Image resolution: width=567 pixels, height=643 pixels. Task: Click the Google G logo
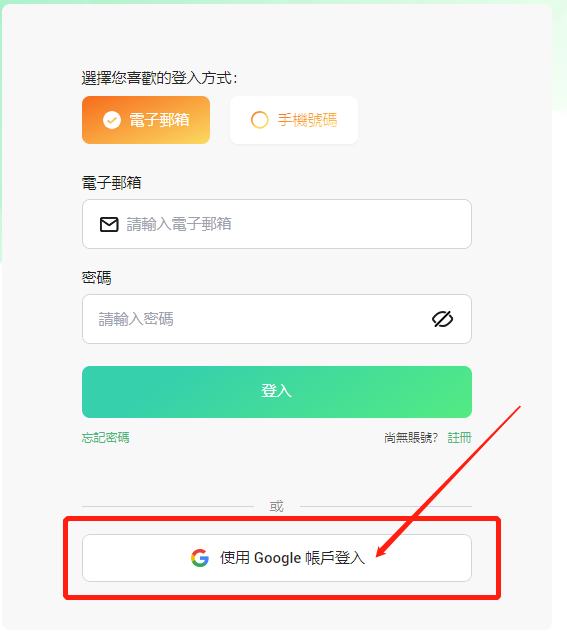pyautogui.click(x=200, y=558)
